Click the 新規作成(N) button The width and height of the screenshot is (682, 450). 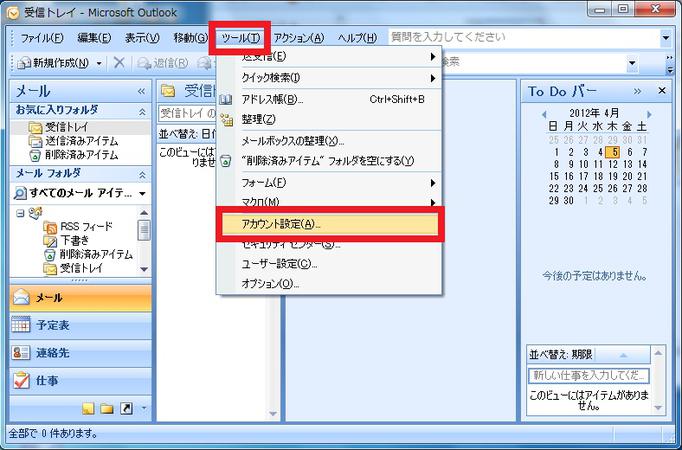click(53, 63)
